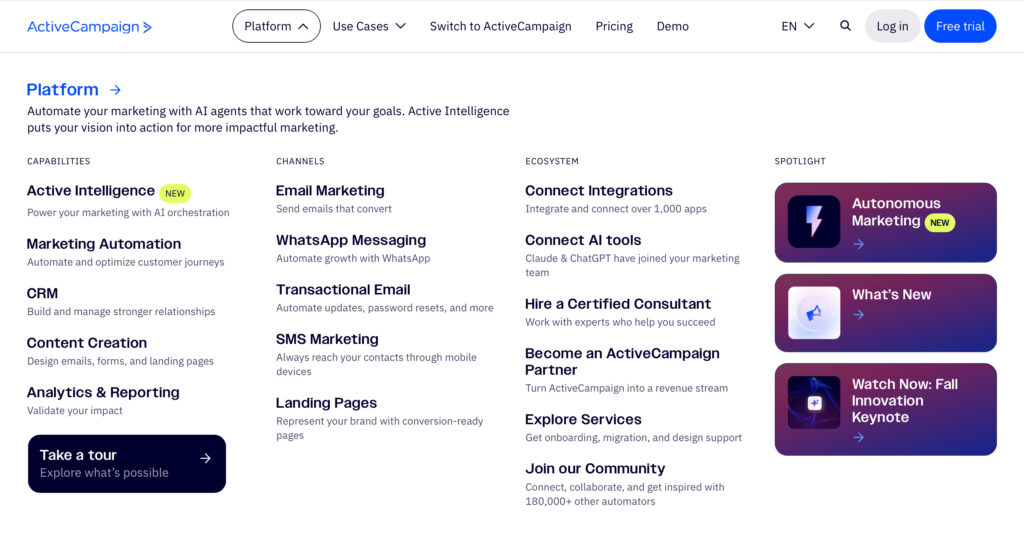Open the What's New spotlight card
Screen dimensions: 1024x533
[x=886, y=313]
